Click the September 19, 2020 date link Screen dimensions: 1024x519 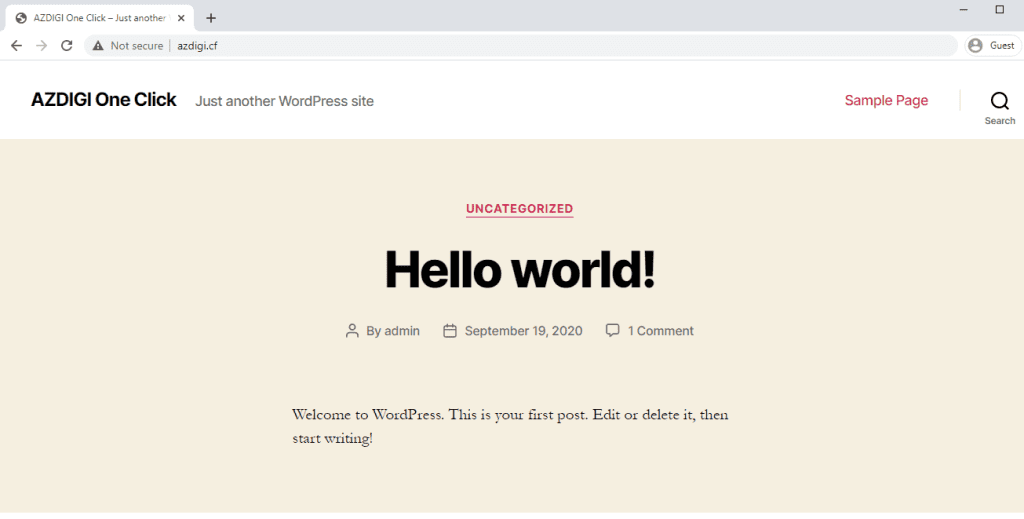(523, 331)
